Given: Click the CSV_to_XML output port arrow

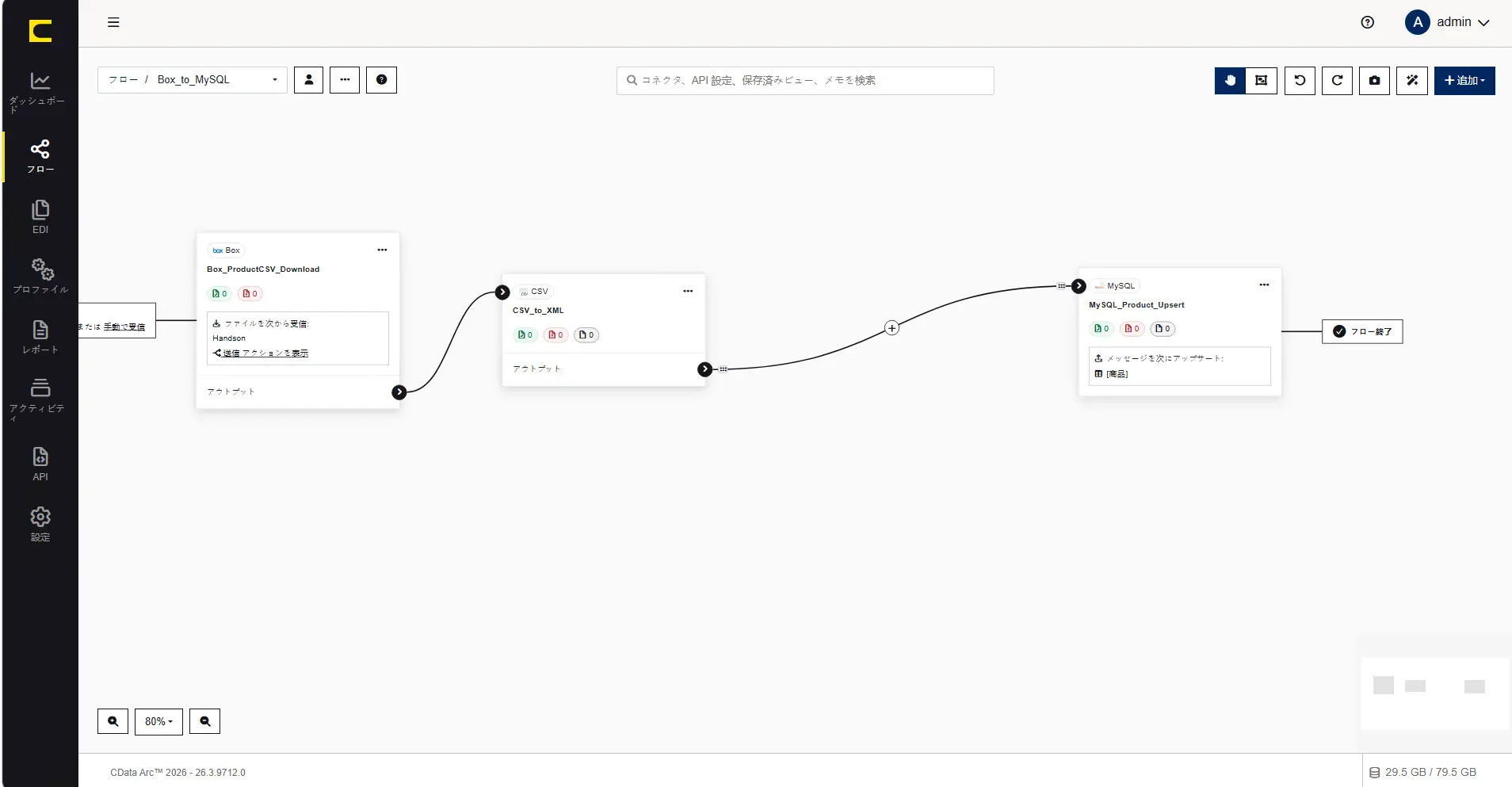Looking at the screenshot, I should [704, 369].
